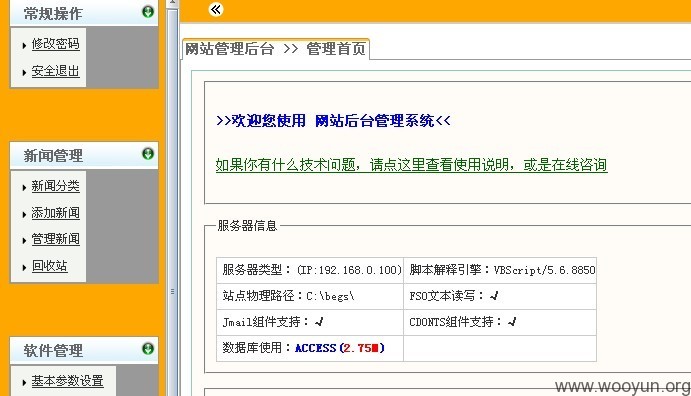Open the 基本参数设置 link

point(67,381)
